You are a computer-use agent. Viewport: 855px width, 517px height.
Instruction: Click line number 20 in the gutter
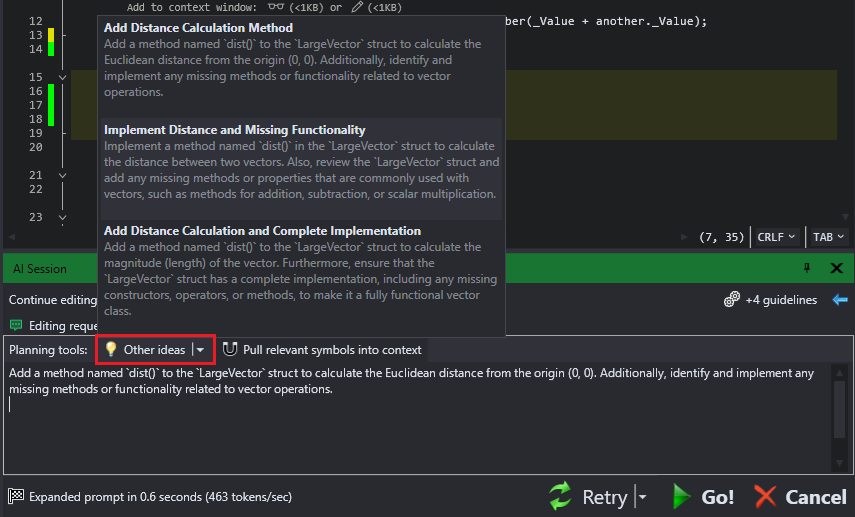pyautogui.click(x=35, y=147)
